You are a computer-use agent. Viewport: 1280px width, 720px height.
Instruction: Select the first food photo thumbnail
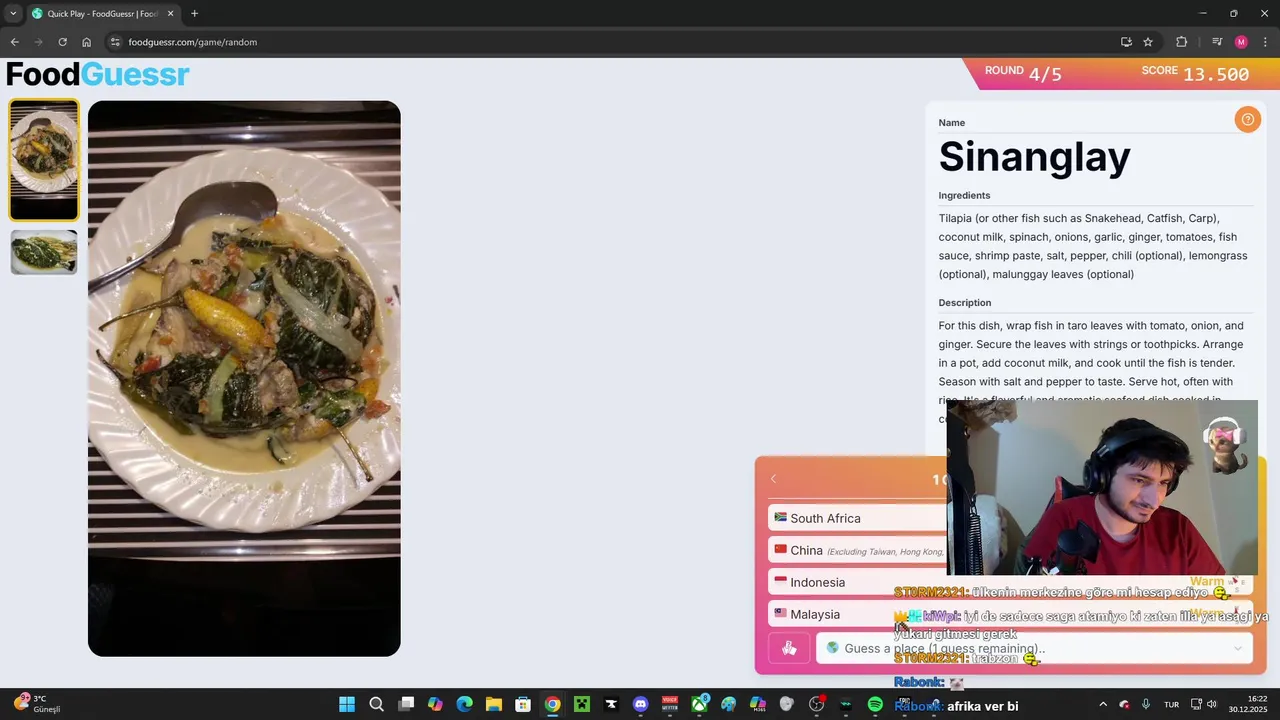click(x=44, y=160)
